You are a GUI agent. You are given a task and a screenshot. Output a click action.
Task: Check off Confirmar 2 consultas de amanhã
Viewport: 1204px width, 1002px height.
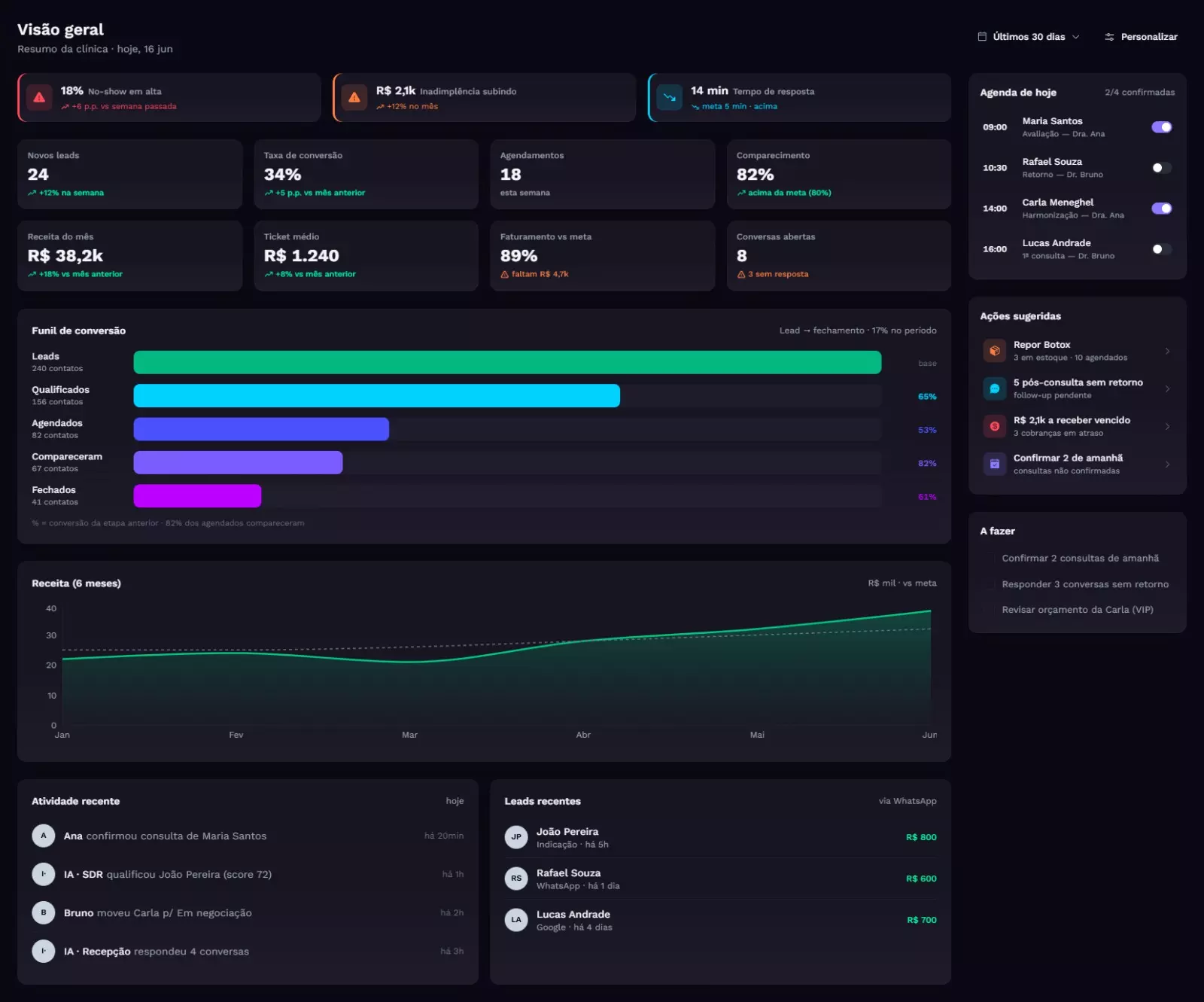coord(990,559)
